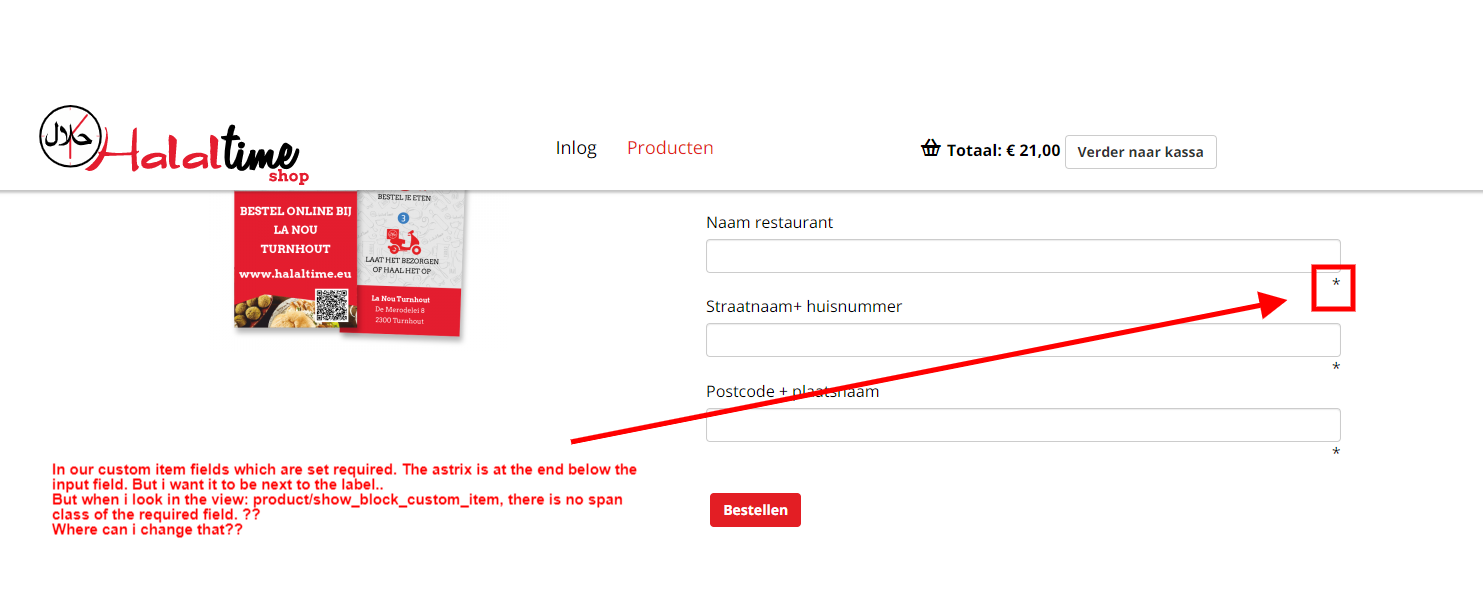Go to the Producten menu item
The height and width of the screenshot is (612, 1483).
tap(670, 148)
